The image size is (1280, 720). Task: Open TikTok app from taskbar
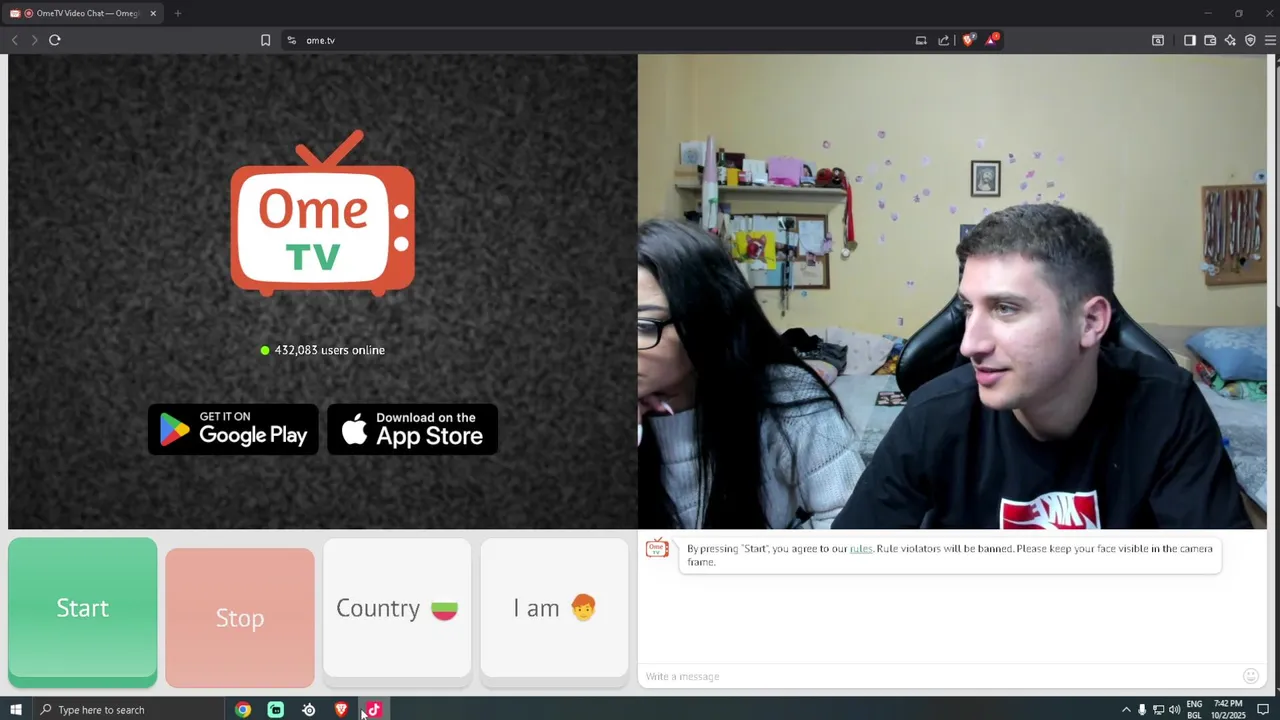[374, 710]
